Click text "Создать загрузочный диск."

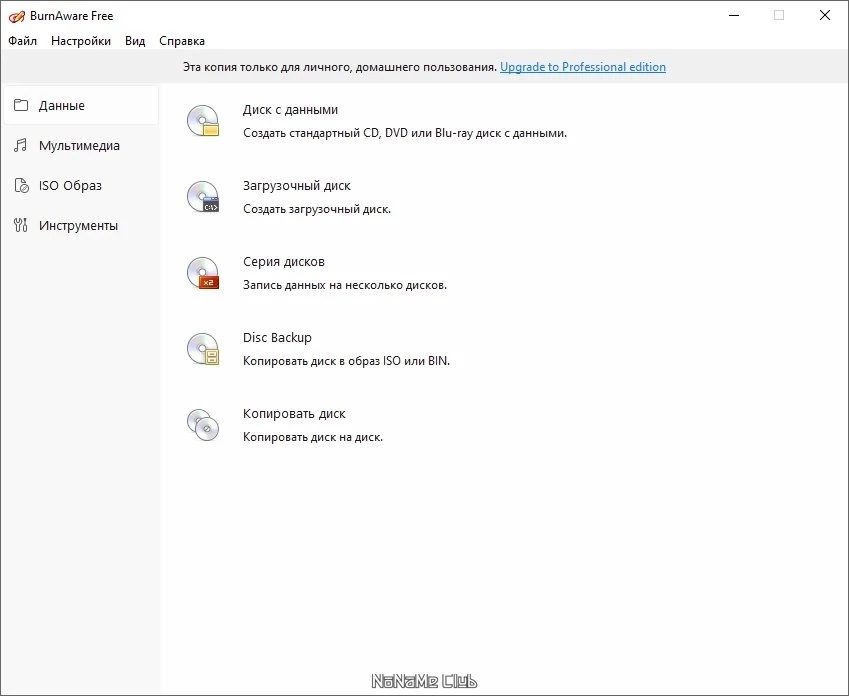tap(317, 209)
